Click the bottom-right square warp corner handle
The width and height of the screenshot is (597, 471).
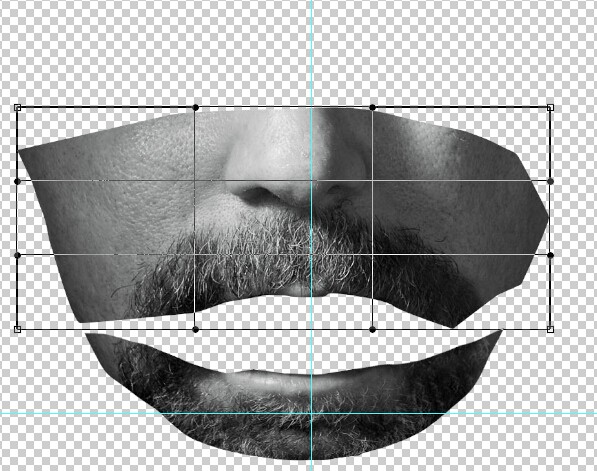tap(550, 329)
